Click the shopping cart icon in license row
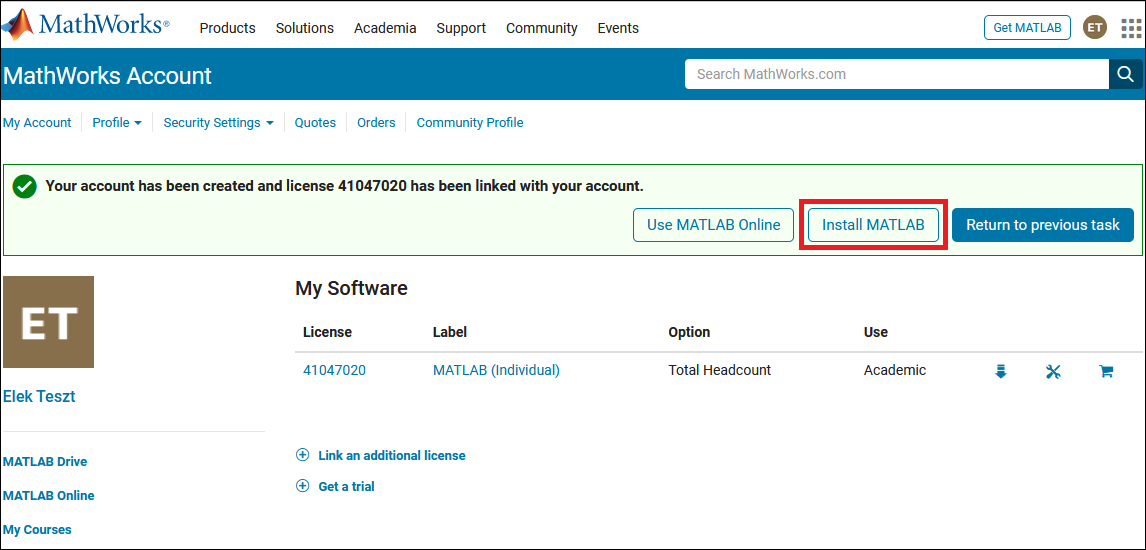 (x=1106, y=371)
